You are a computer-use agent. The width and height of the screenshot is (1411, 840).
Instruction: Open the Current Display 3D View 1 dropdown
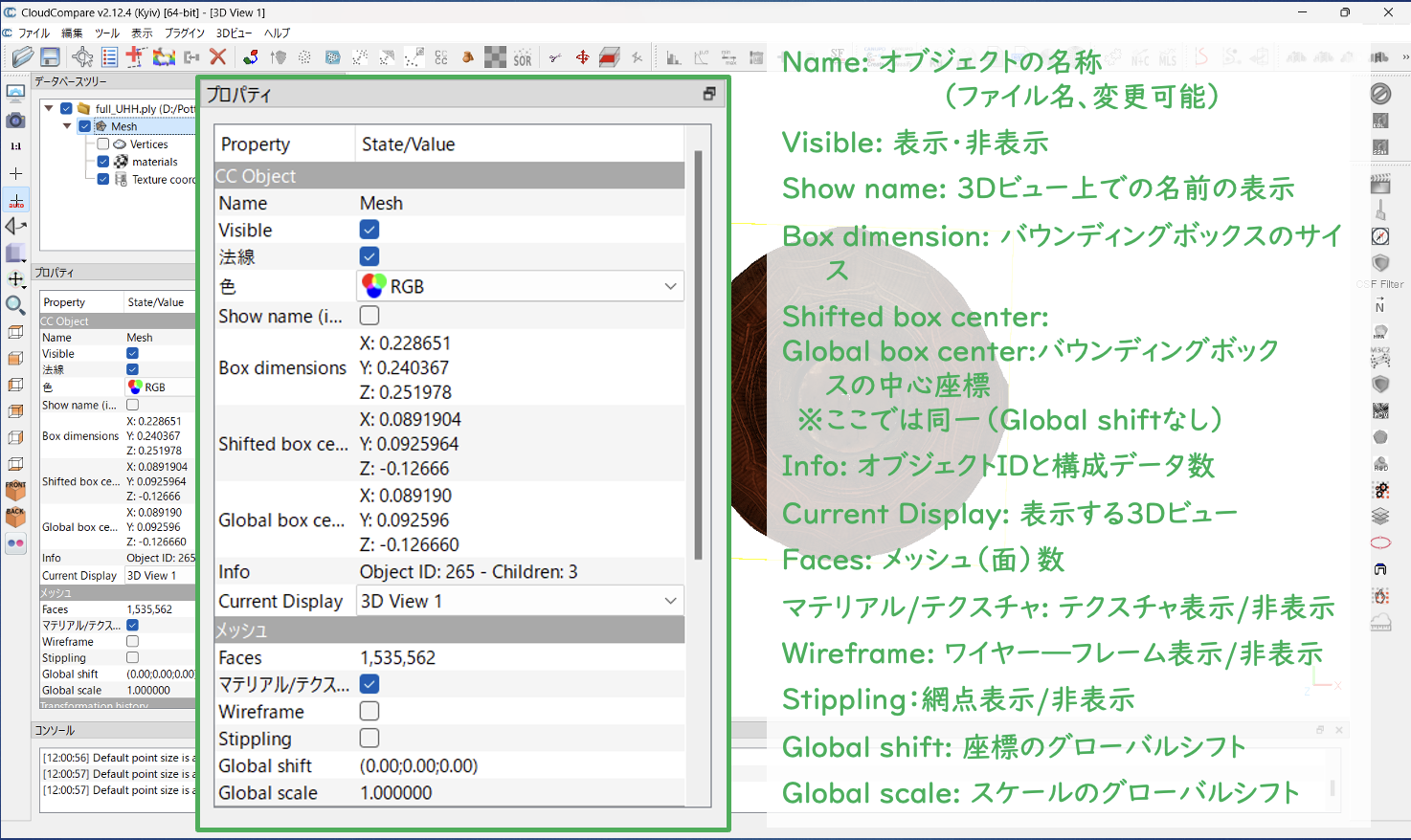(x=520, y=601)
